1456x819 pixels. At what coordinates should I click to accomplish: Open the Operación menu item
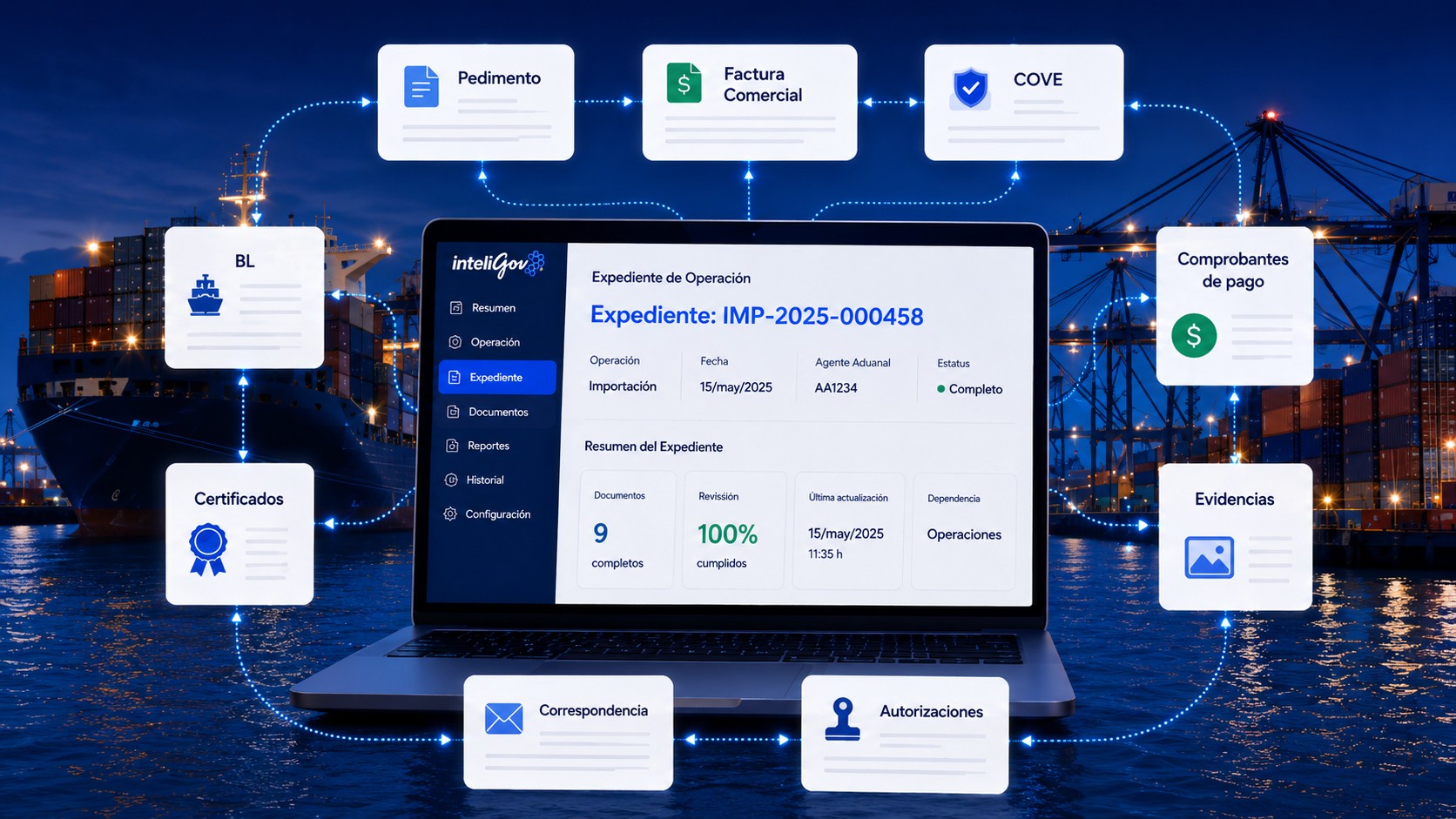(496, 342)
